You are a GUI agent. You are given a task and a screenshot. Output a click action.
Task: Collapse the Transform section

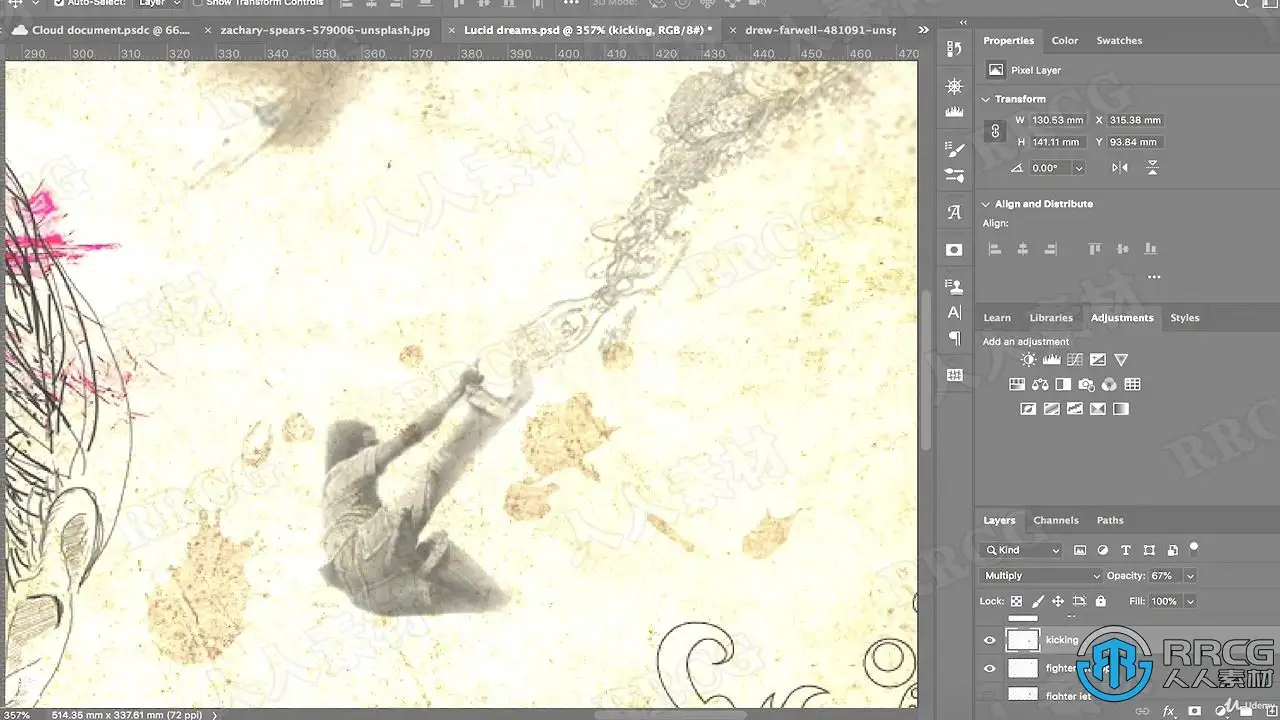click(986, 99)
